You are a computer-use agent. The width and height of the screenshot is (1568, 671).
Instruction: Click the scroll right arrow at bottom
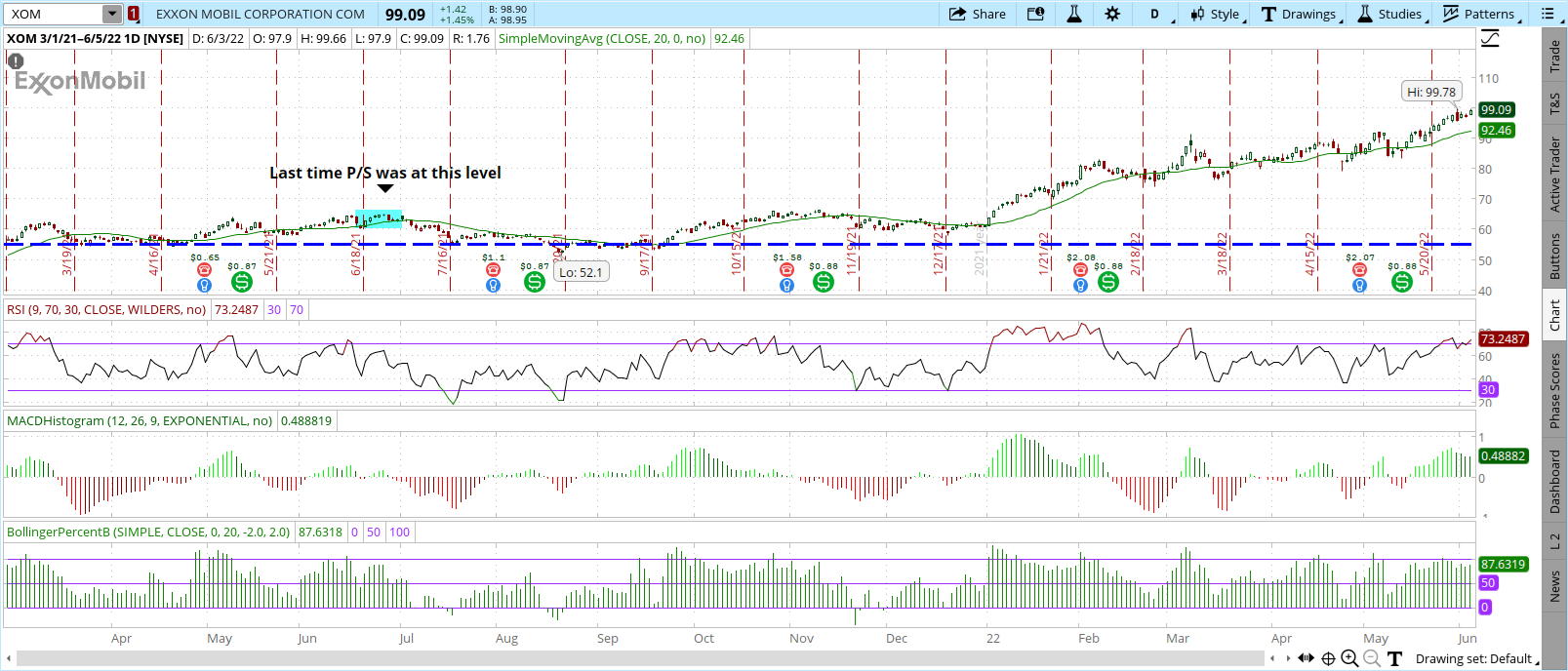tap(1288, 658)
